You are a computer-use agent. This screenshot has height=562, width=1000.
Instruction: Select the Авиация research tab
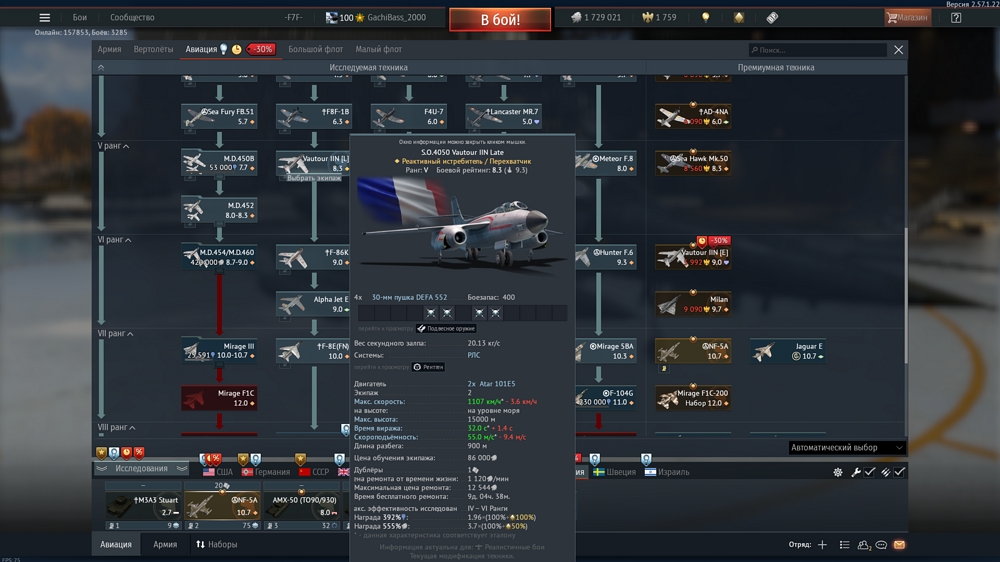(201, 49)
